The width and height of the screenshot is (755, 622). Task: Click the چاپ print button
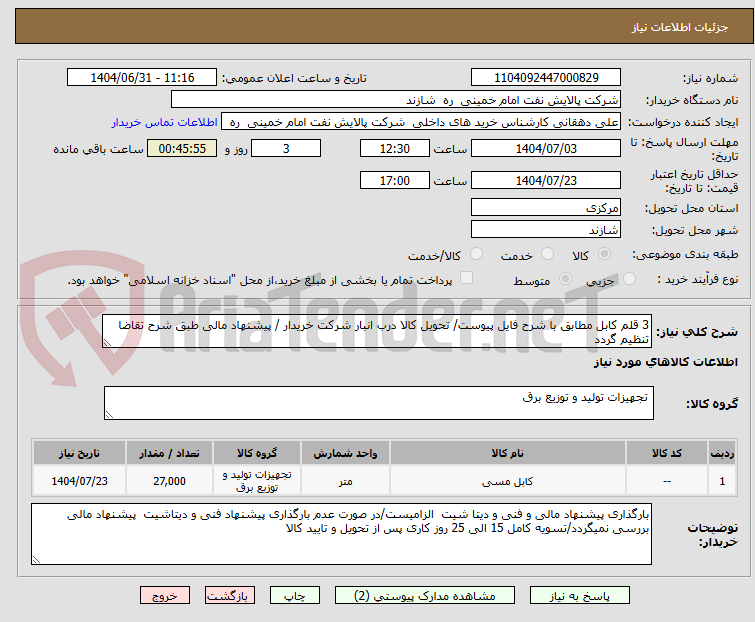[295, 596]
